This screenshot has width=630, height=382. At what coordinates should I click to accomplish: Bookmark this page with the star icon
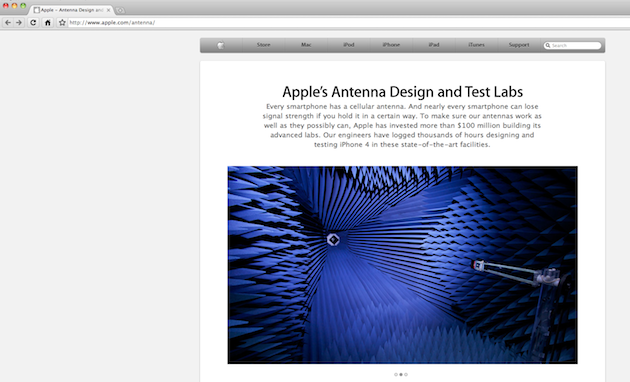point(62,22)
